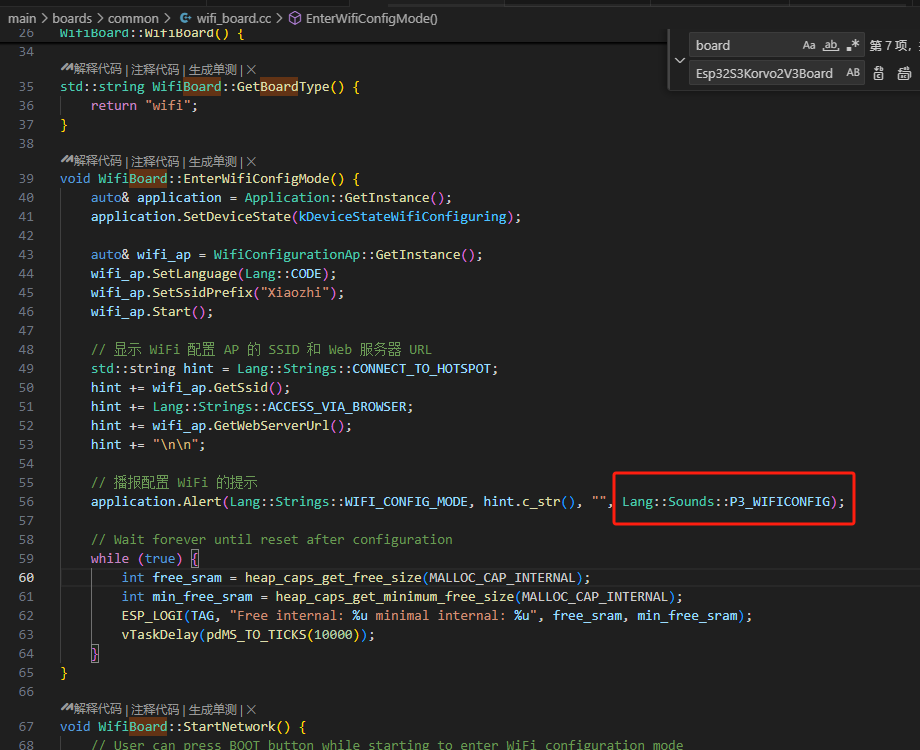The height and width of the screenshot is (750, 920).
Task: Click the method cube icon in breadcrumb
Action: point(295,18)
